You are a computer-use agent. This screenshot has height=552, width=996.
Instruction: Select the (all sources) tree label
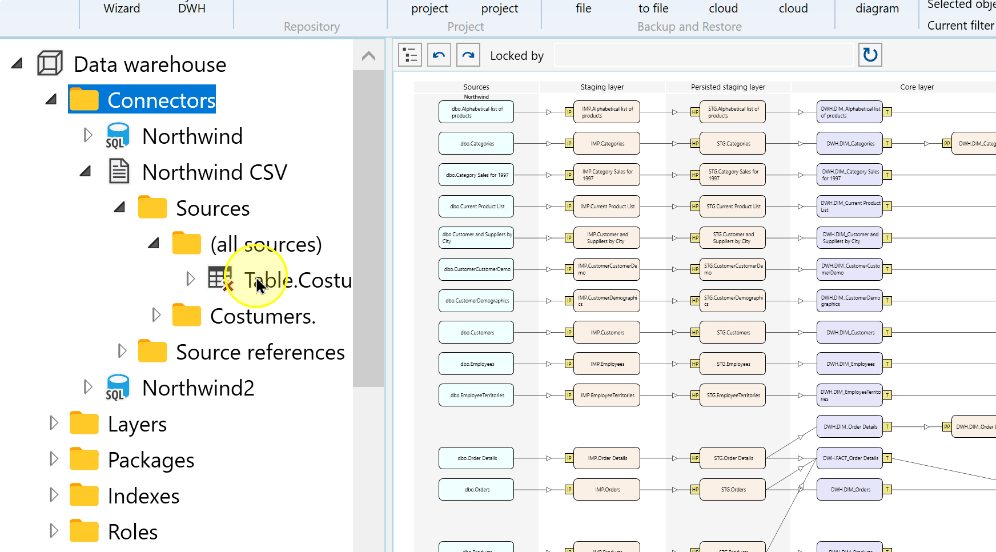coord(266,244)
